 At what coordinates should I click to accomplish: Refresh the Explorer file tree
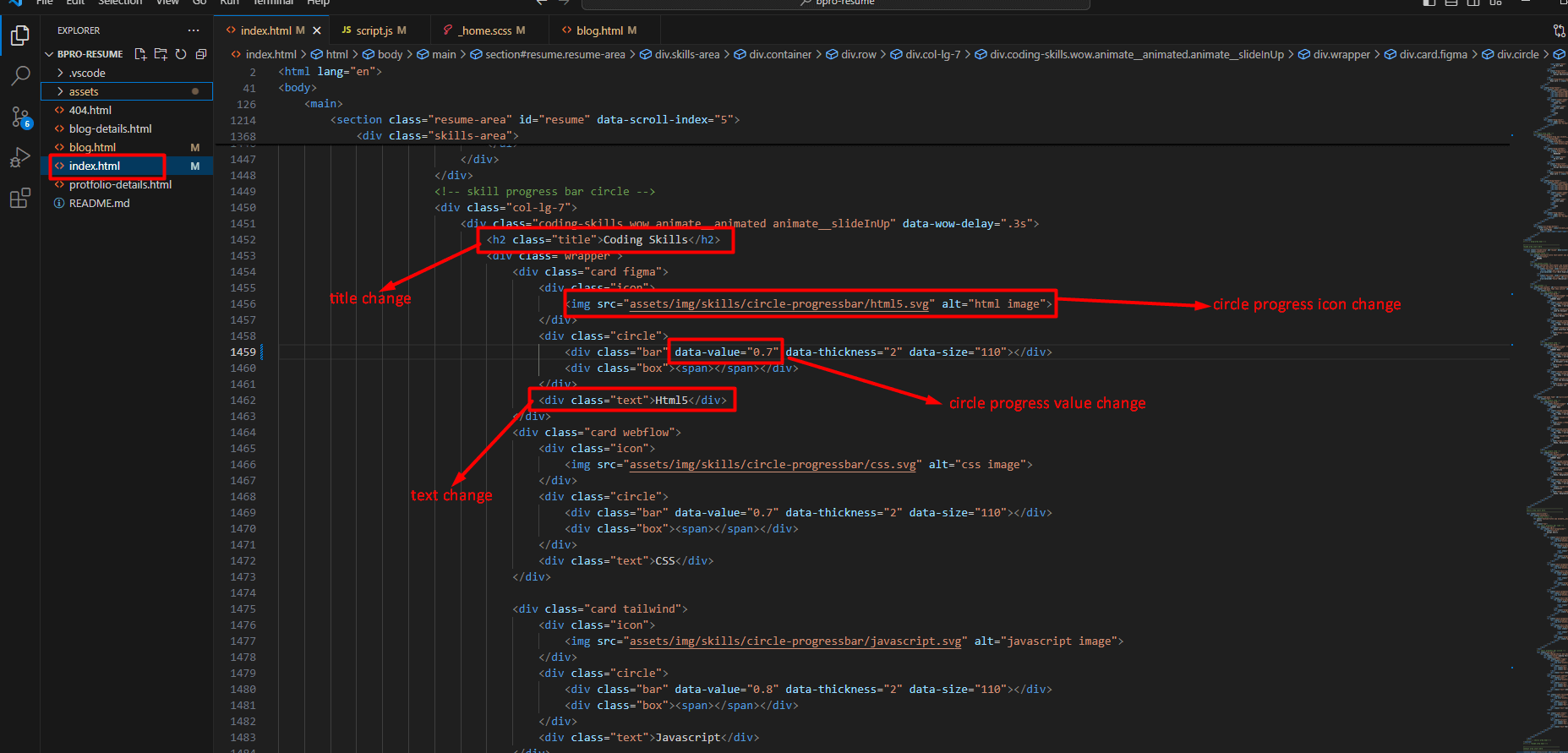pyautogui.click(x=181, y=54)
